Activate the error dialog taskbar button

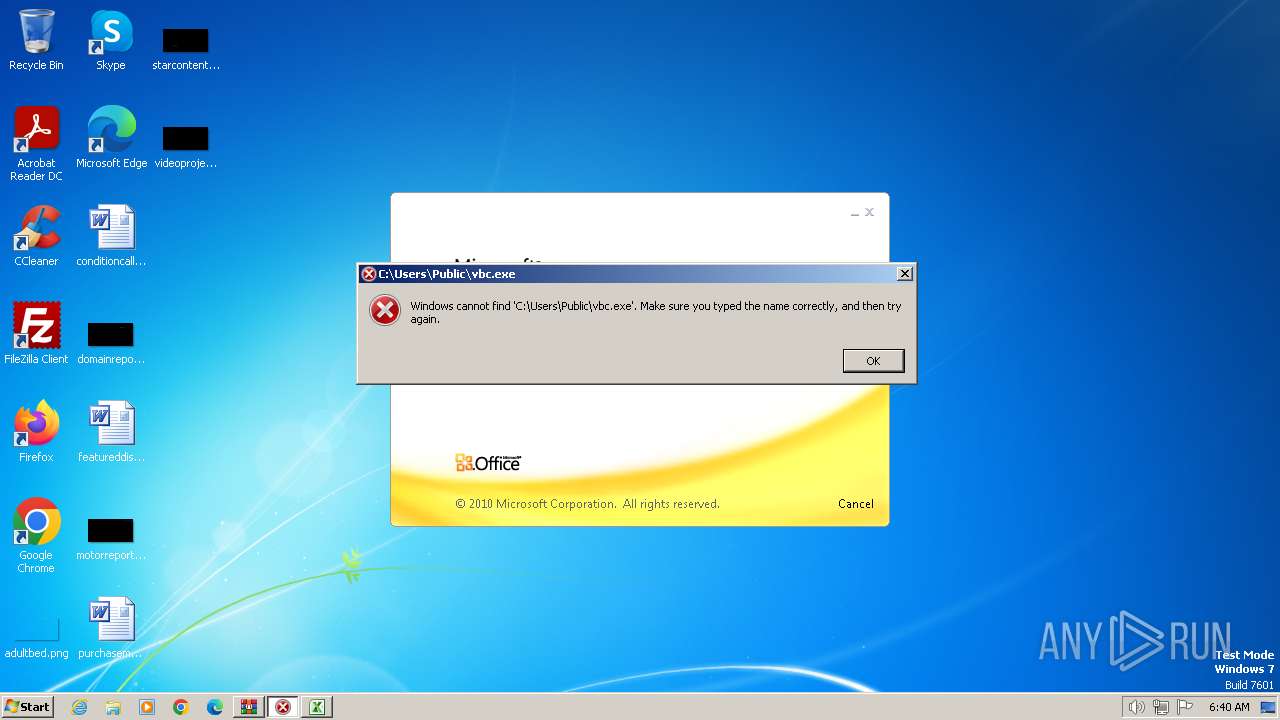point(283,707)
